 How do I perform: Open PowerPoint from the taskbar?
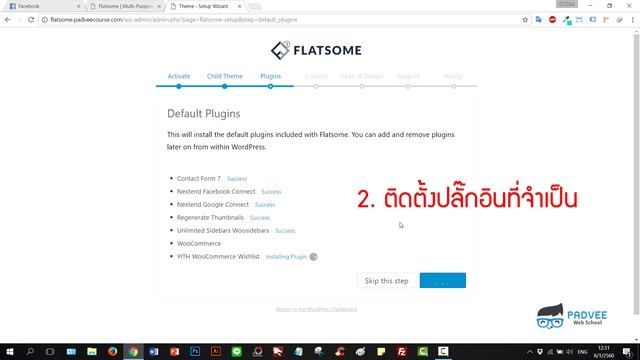click(175, 351)
